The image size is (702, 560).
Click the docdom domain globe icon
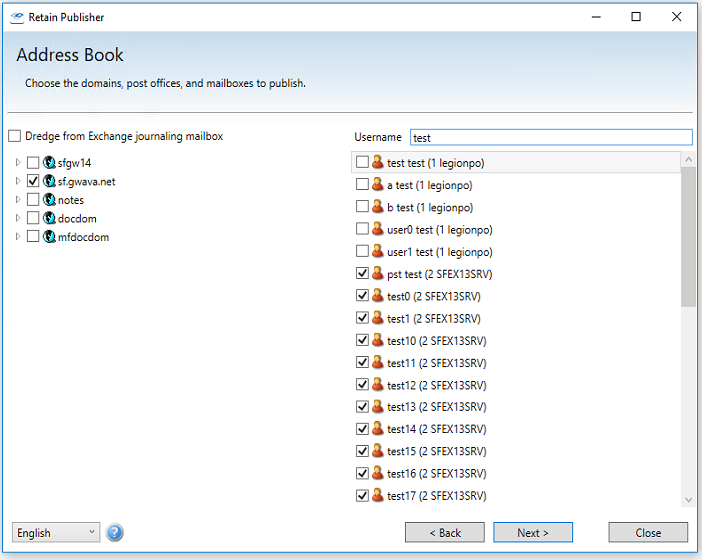[x=49, y=218]
